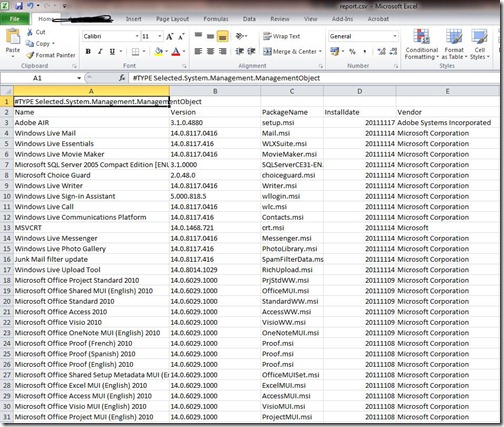This screenshot has height=427, width=504.
Task: Open the font size 11 dropdown
Action: (160, 36)
